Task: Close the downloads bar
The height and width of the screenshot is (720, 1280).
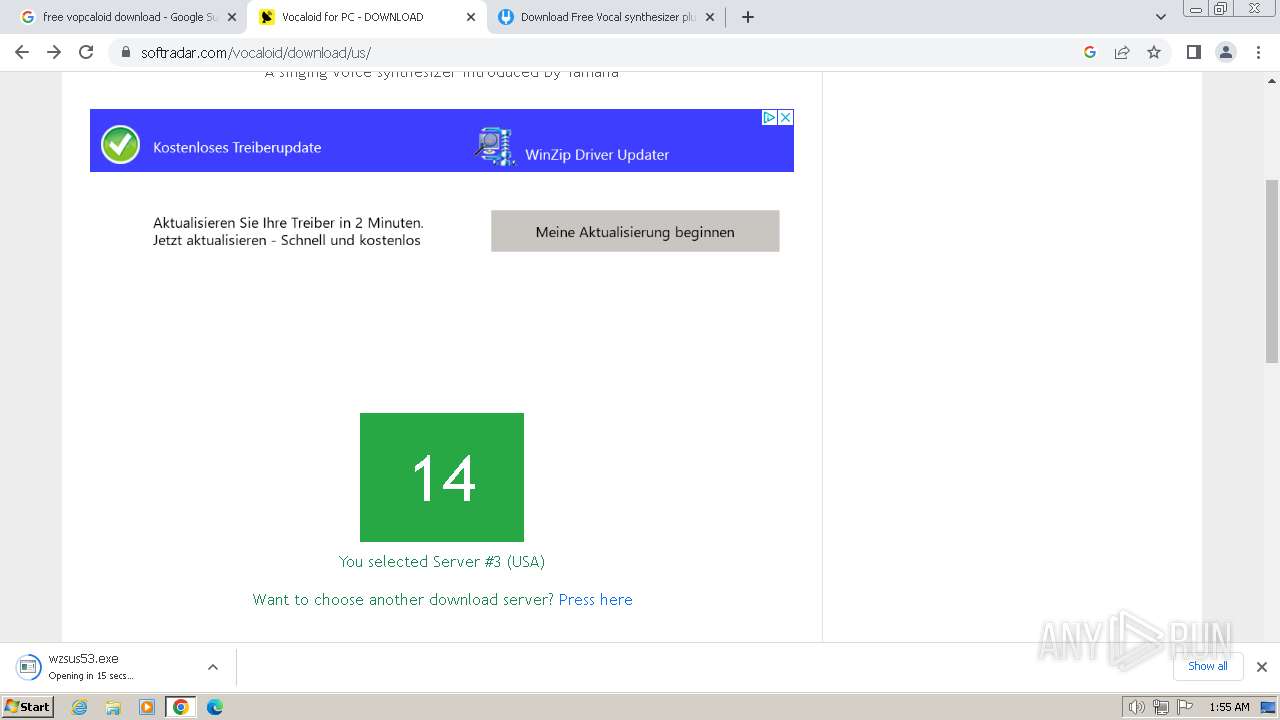Action: pos(1262,667)
